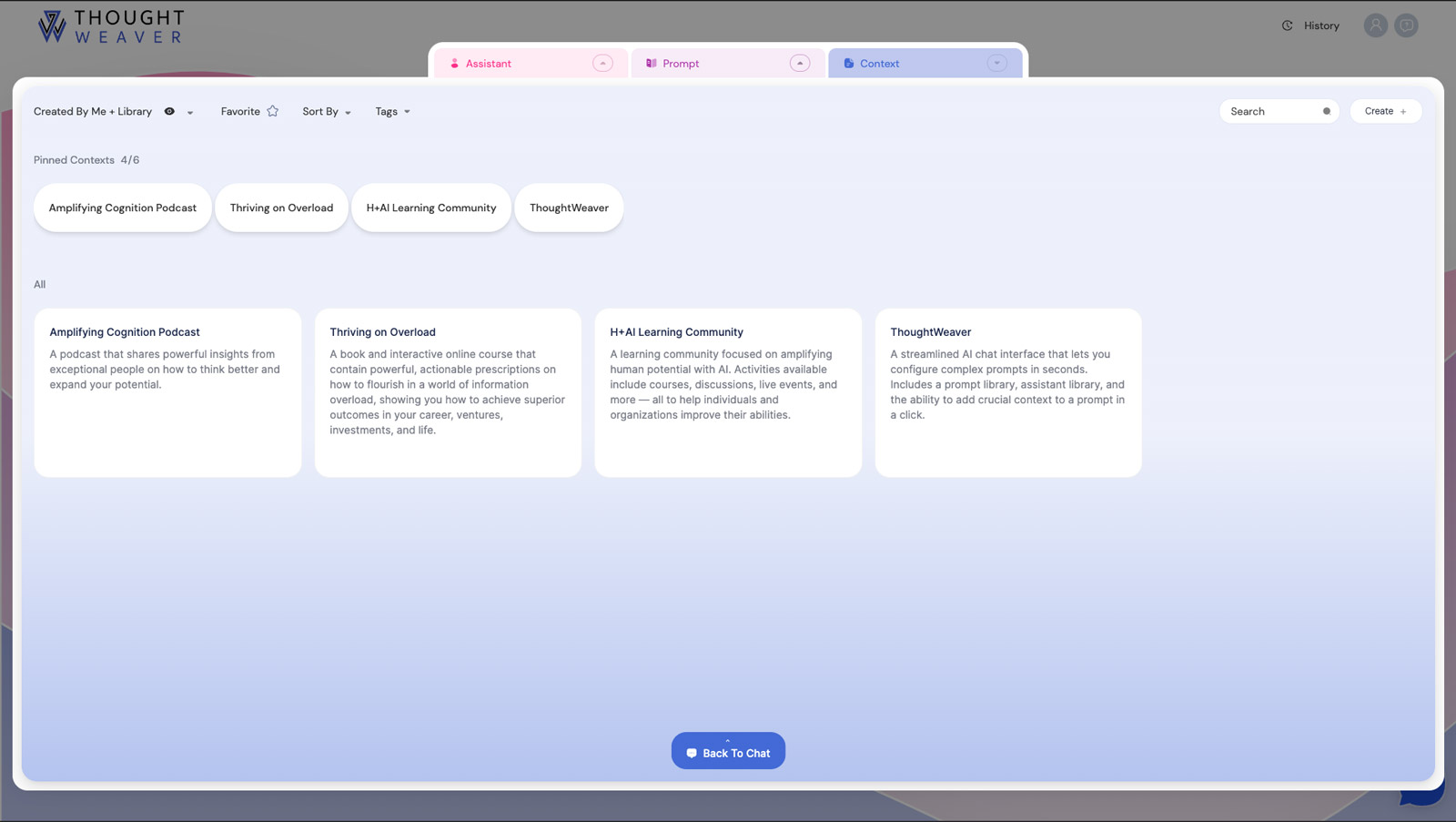Click the All section heading

(x=39, y=284)
